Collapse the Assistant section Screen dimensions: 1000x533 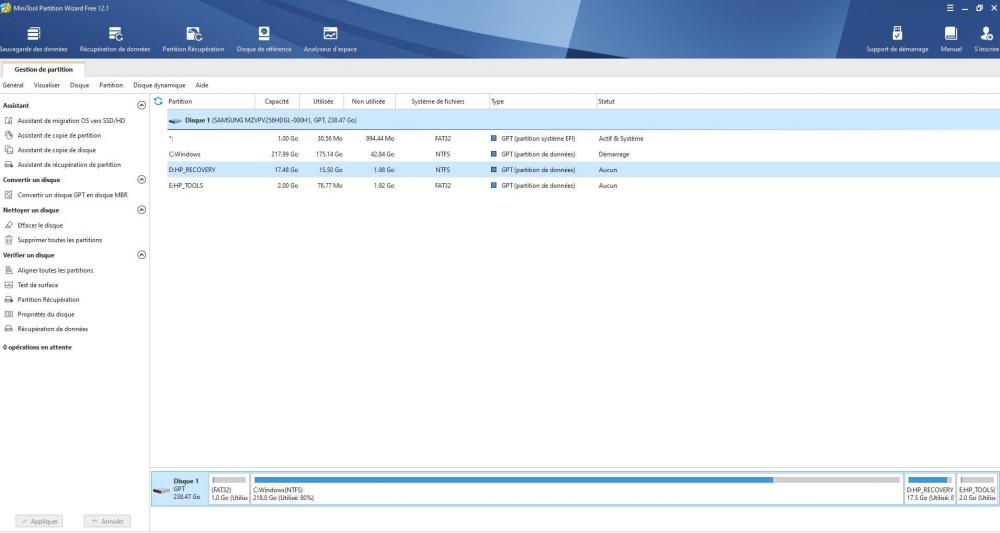pyautogui.click(x=141, y=105)
